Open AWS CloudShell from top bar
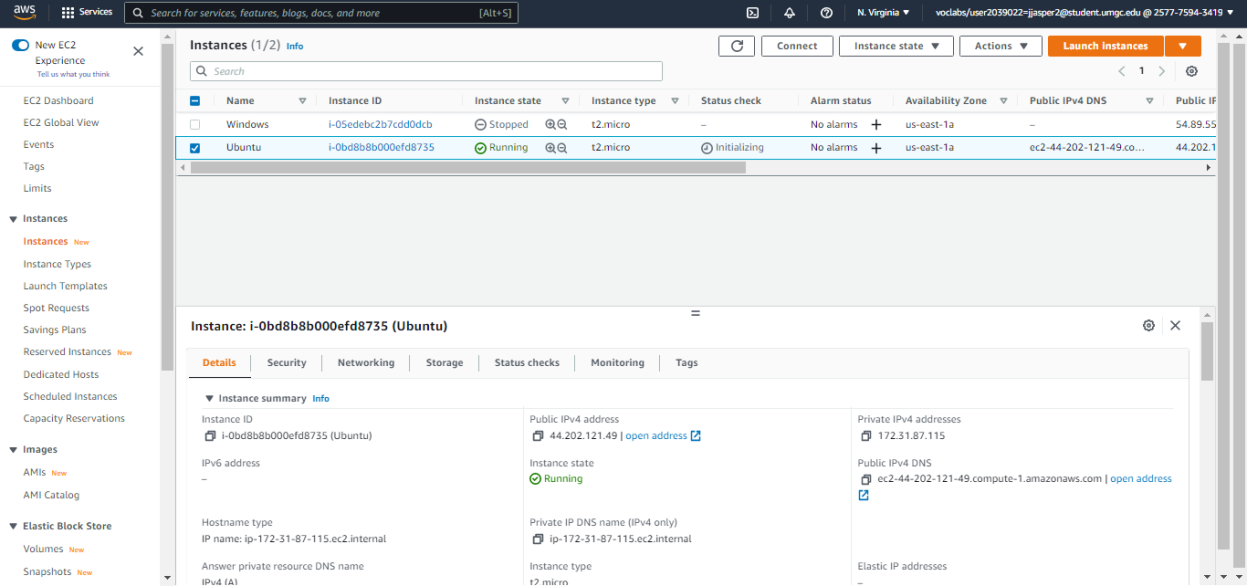 752,13
